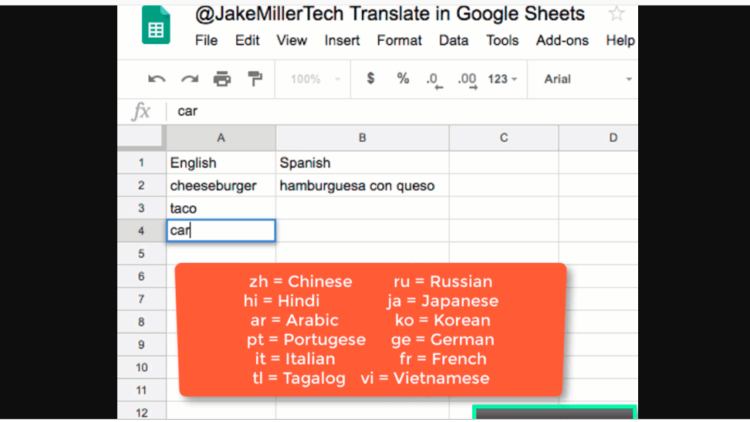750x422 pixels.
Task: Open the Format menu
Action: pyautogui.click(x=399, y=41)
